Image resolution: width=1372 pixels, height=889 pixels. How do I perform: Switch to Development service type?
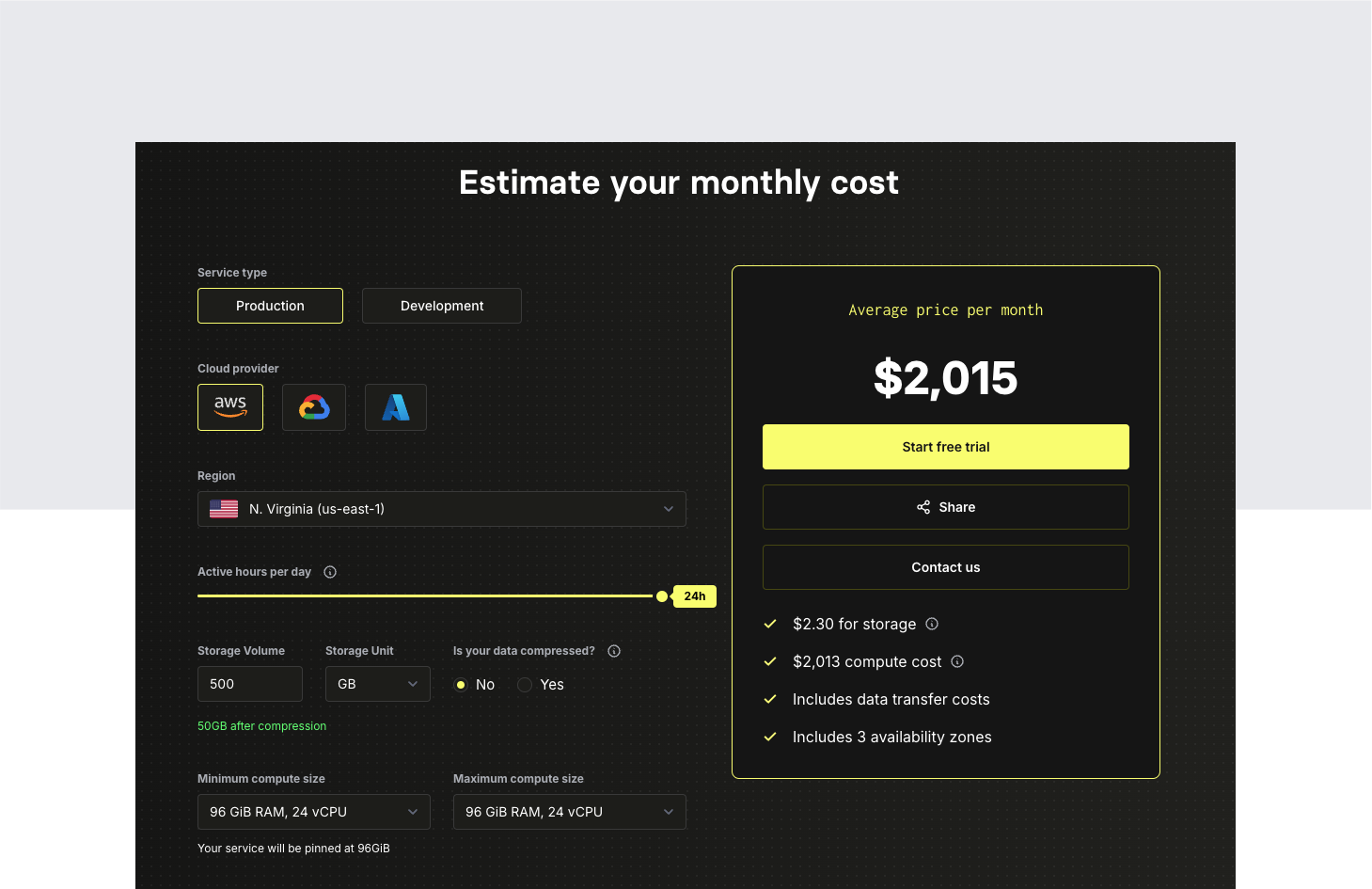(442, 306)
